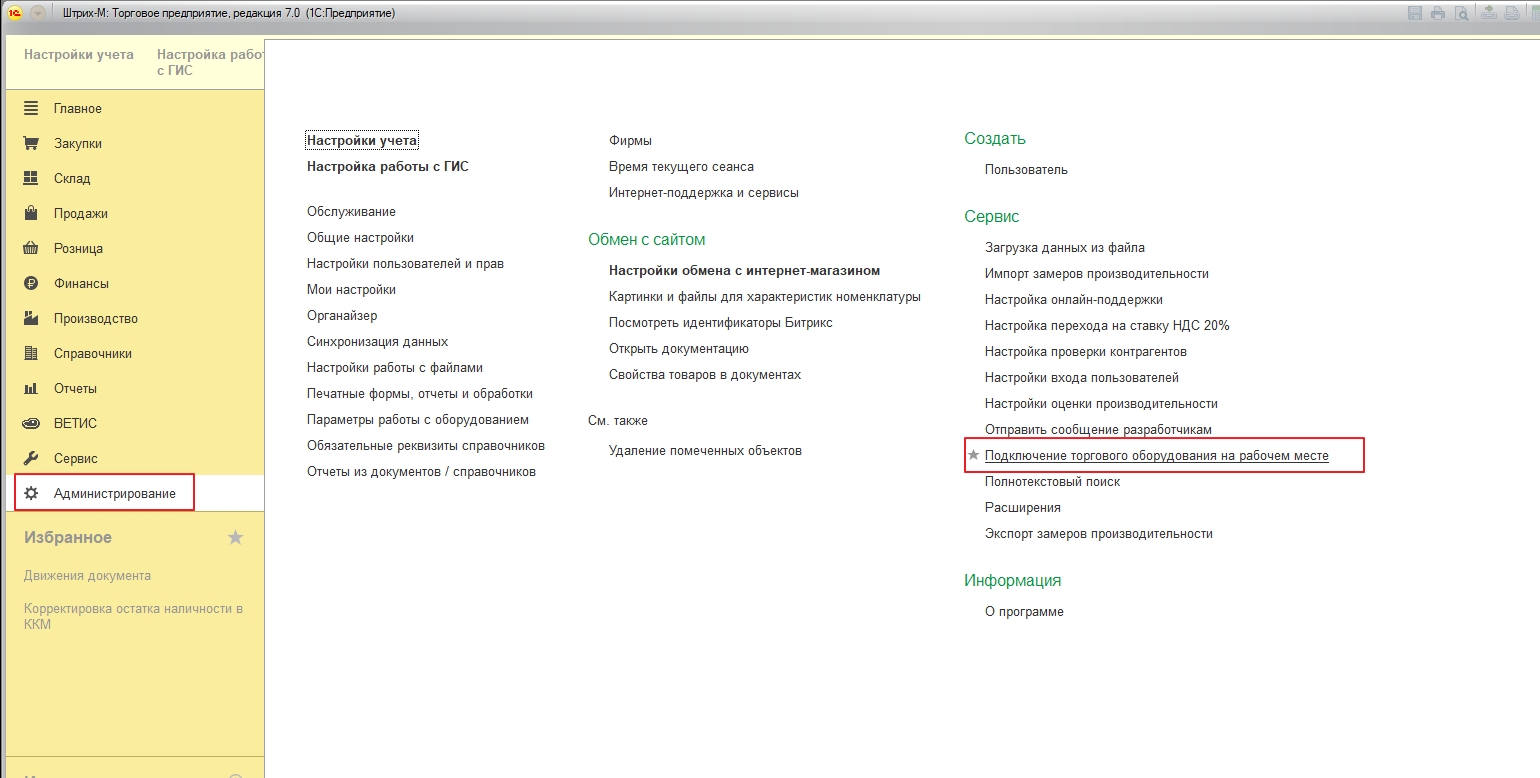1540x778 pixels.
Task: Click the Save floppy disk icon
Action: pyautogui.click(x=1415, y=13)
